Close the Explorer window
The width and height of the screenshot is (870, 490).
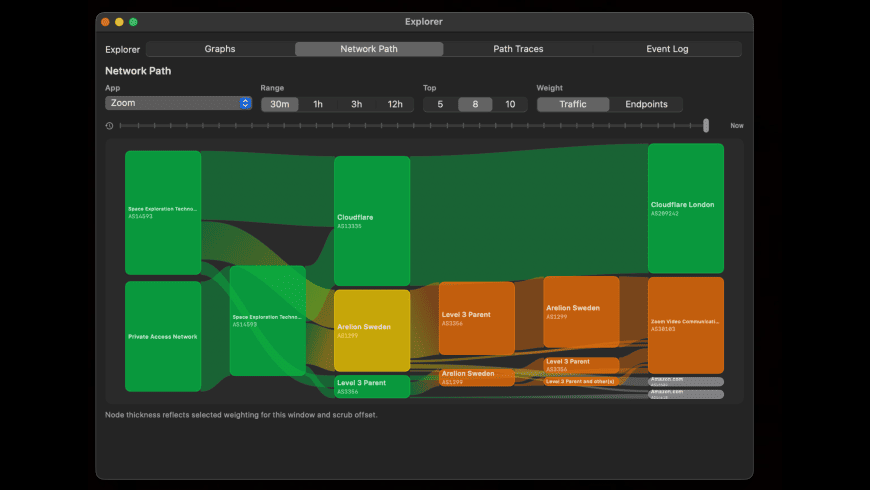105,22
